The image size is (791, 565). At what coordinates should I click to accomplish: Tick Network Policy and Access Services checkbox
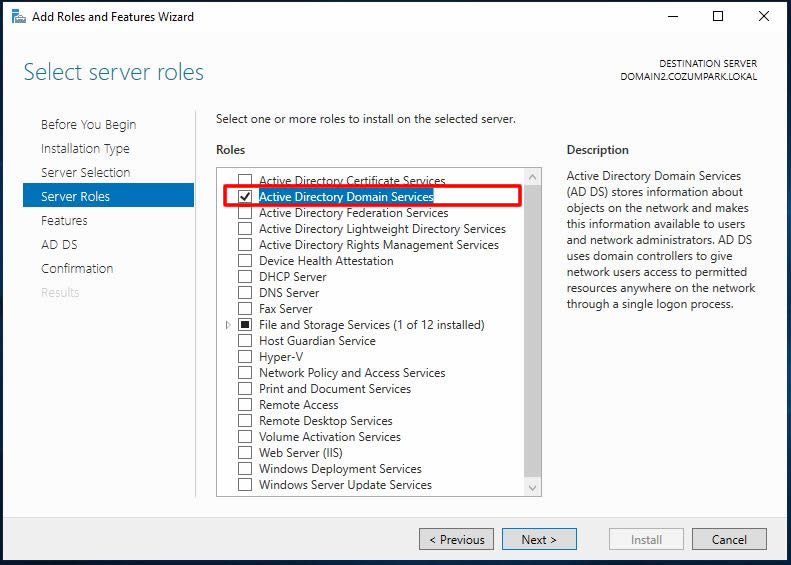tap(245, 373)
